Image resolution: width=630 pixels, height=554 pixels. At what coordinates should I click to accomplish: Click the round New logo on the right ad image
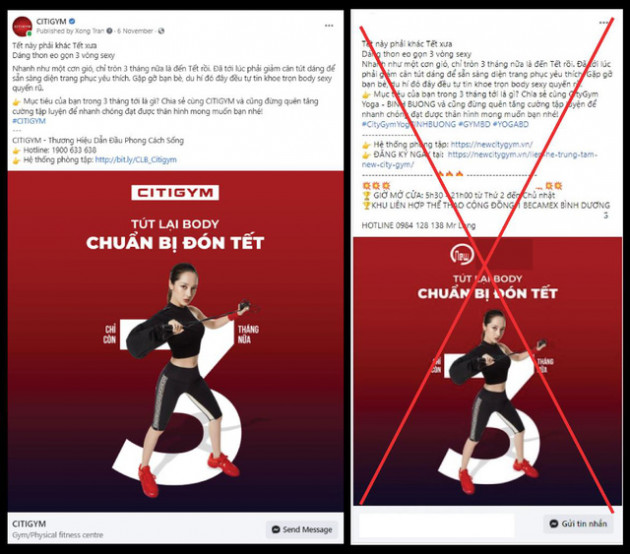tap(462, 255)
